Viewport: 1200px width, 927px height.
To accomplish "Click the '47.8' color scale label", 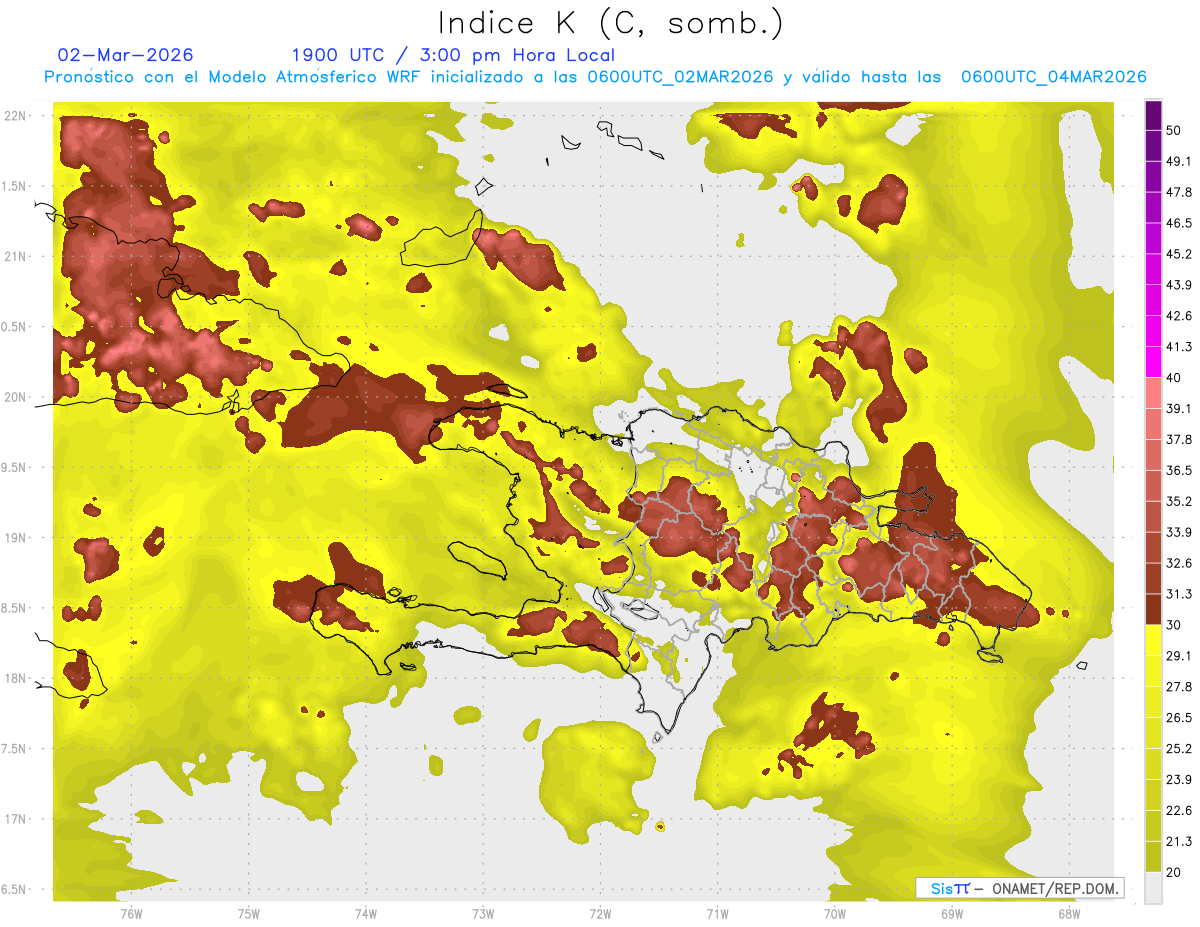I will [1179, 192].
